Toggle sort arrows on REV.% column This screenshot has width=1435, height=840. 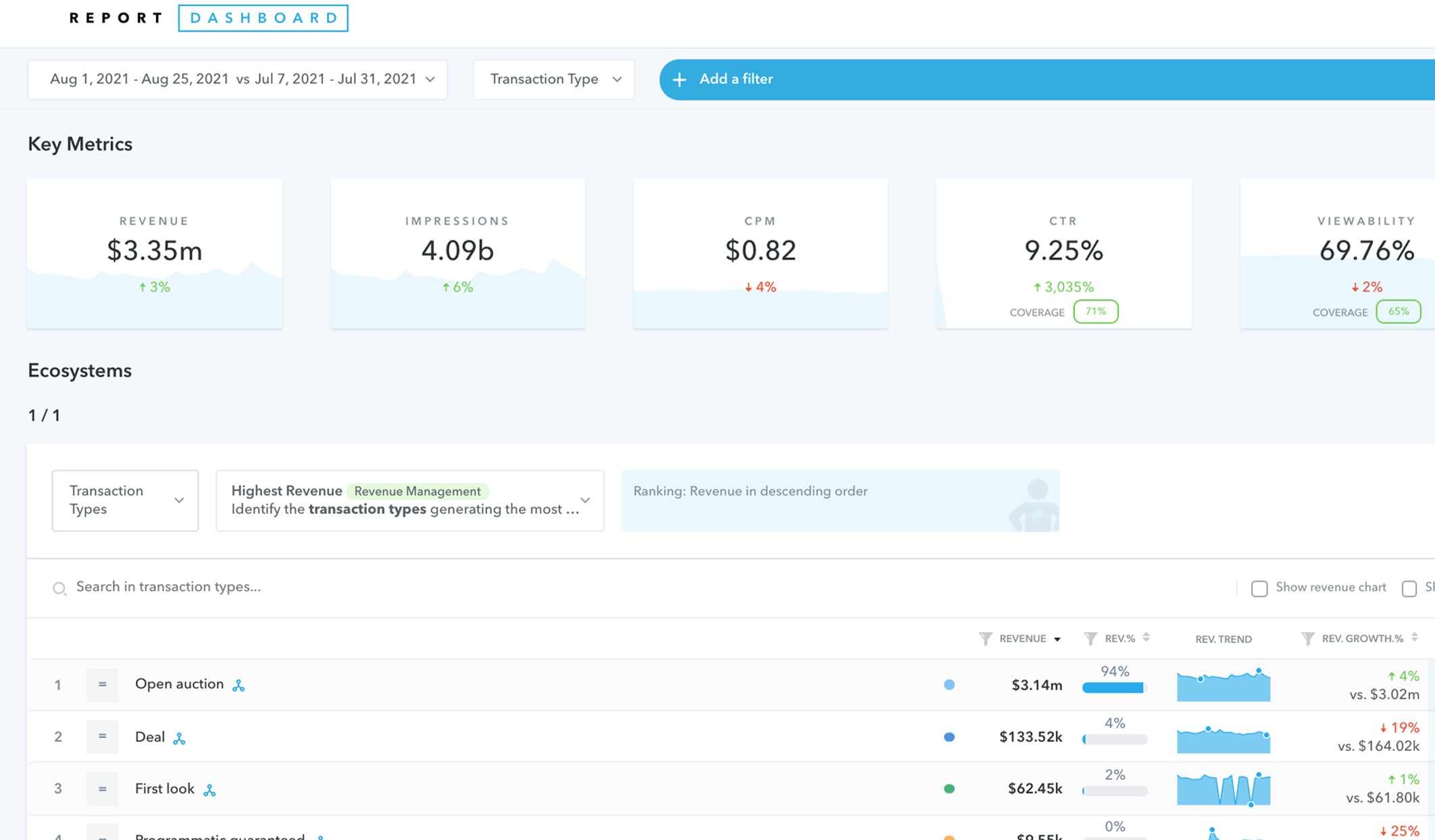(x=1147, y=638)
